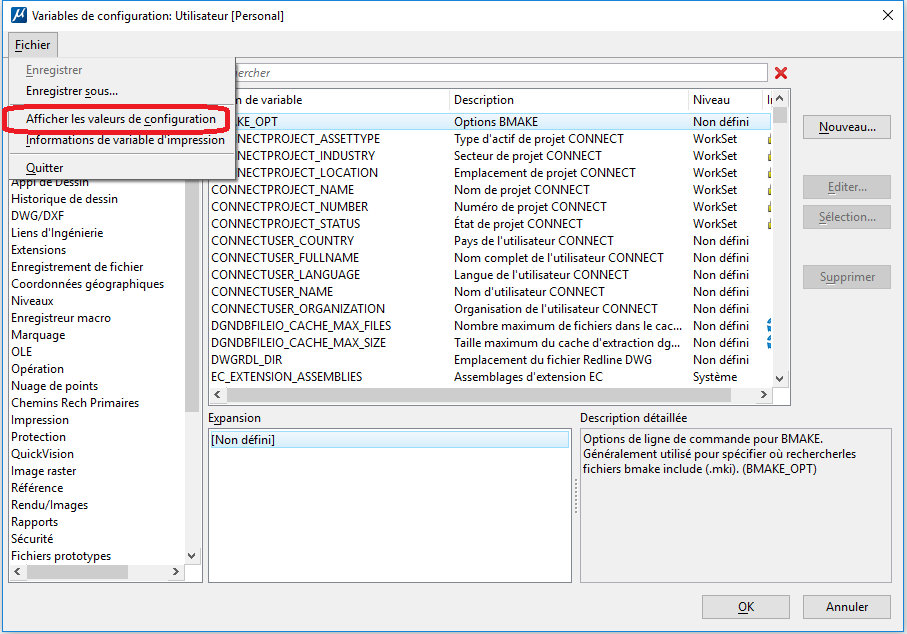Select Afficher les valeurs de configuration
Viewport: 907px width, 634px height.
point(120,119)
